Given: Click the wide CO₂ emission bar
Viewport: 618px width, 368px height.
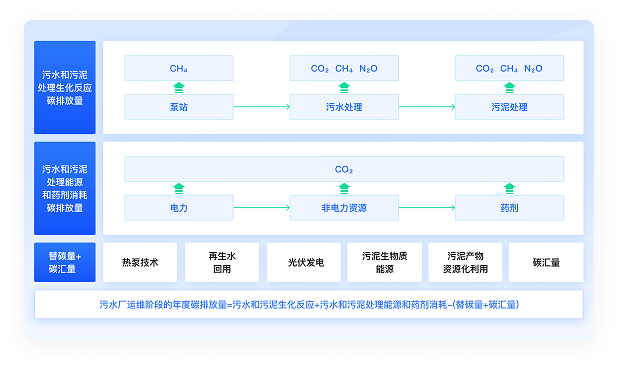Looking at the screenshot, I should [x=344, y=169].
